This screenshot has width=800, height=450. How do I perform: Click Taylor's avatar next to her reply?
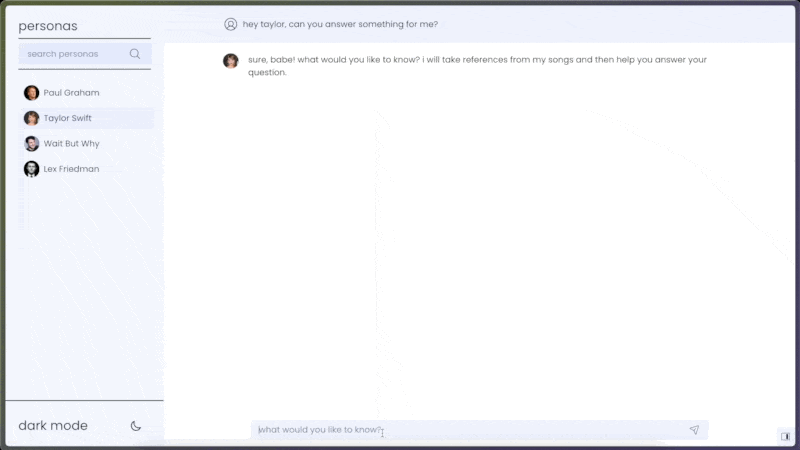click(x=231, y=61)
